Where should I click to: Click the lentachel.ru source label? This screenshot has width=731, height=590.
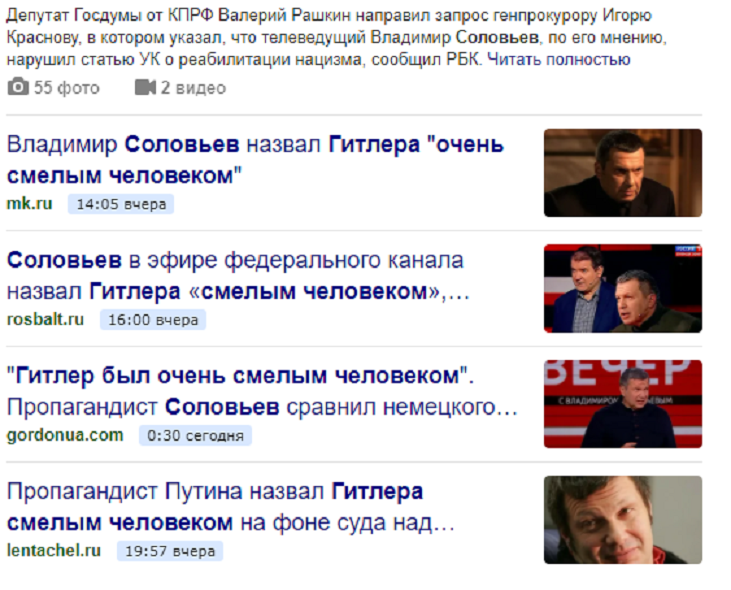[x=54, y=551]
